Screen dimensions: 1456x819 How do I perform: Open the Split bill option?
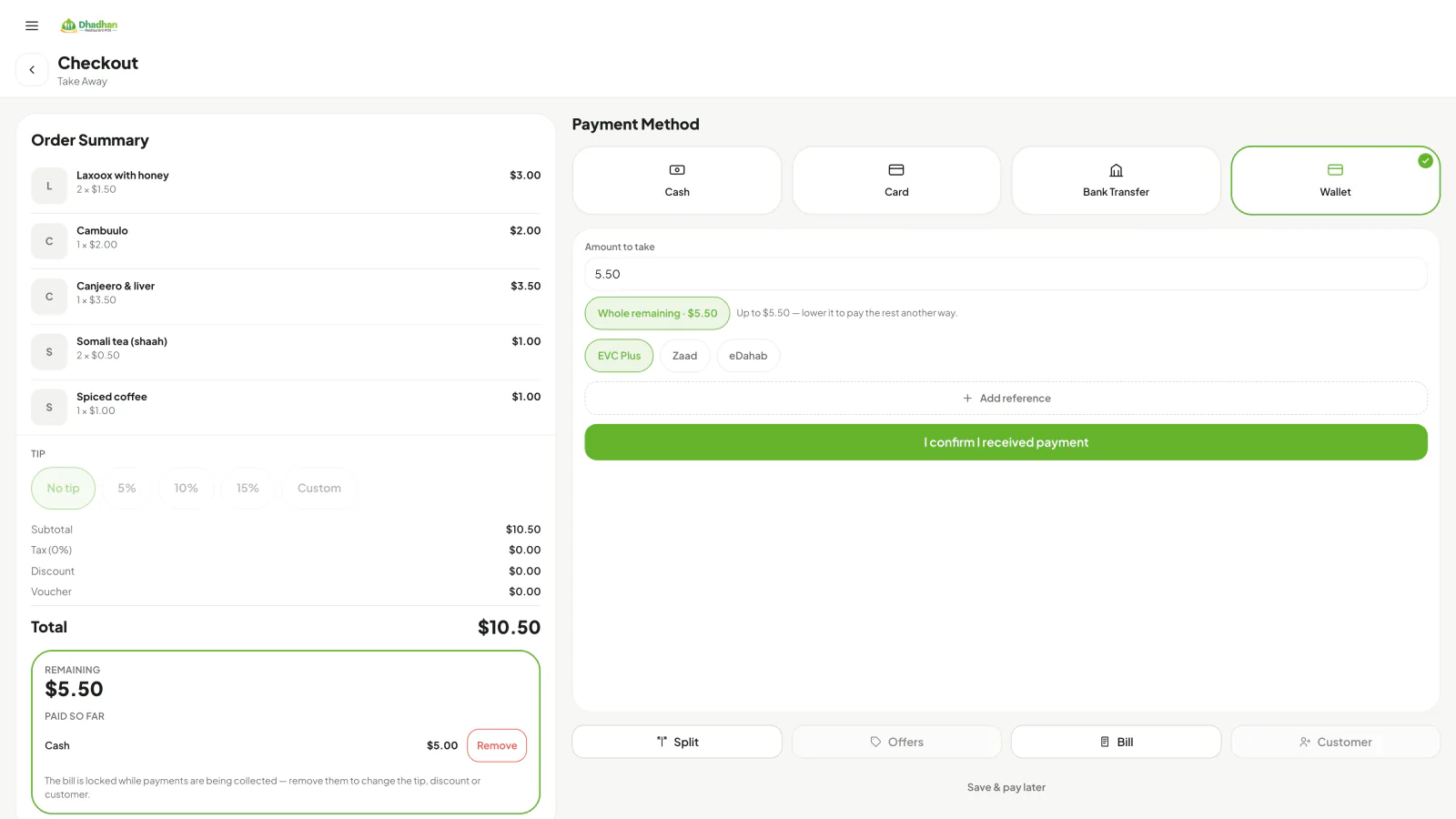tap(677, 742)
